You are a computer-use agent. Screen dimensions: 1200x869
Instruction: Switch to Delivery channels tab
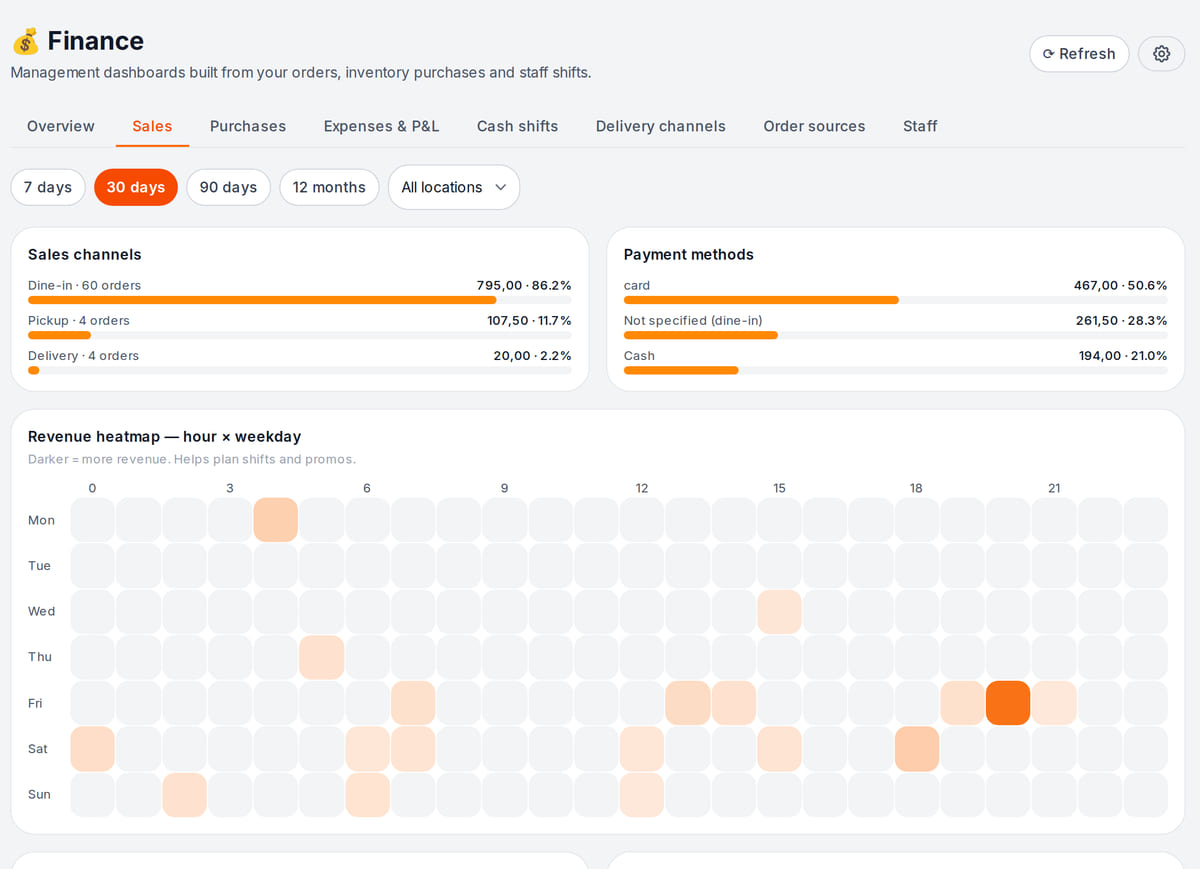click(661, 126)
